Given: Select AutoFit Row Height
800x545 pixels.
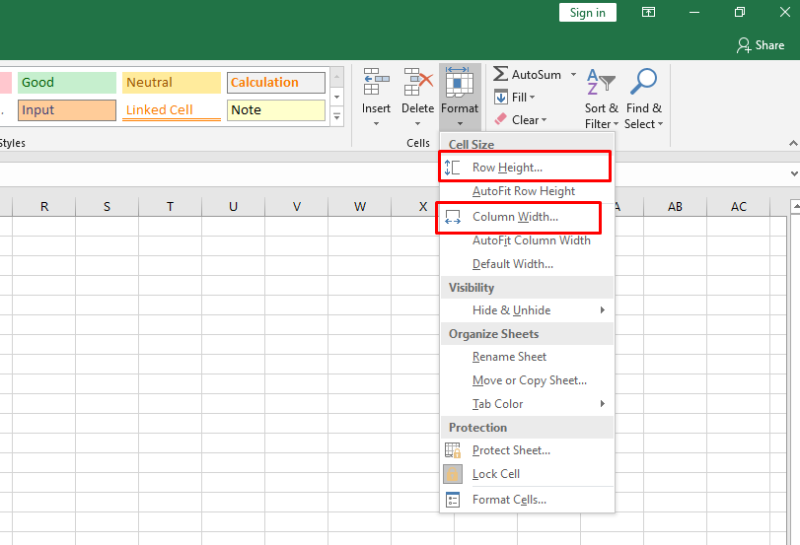Looking at the screenshot, I should coord(527,191).
